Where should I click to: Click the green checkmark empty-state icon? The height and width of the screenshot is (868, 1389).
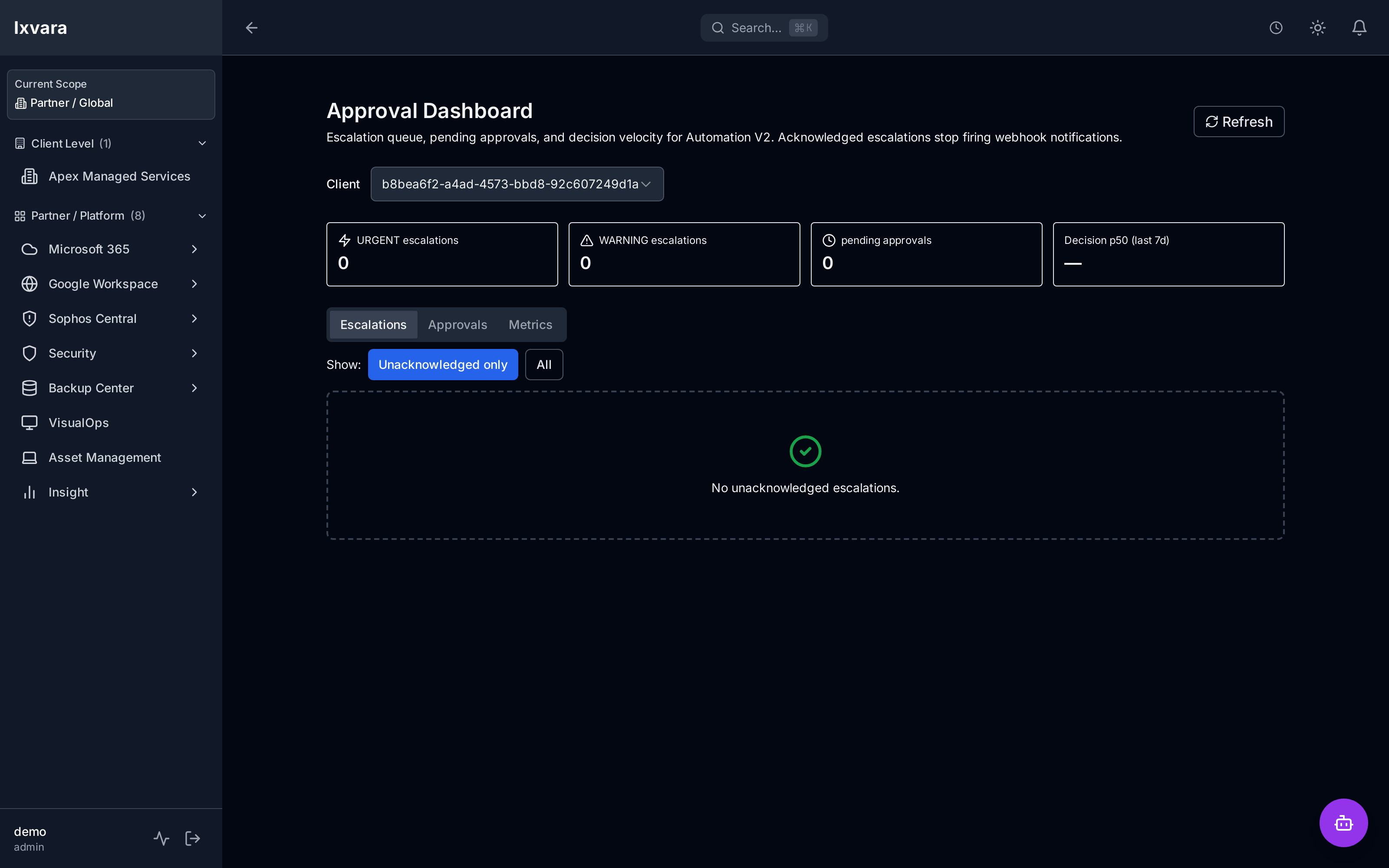pyautogui.click(x=805, y=451)
